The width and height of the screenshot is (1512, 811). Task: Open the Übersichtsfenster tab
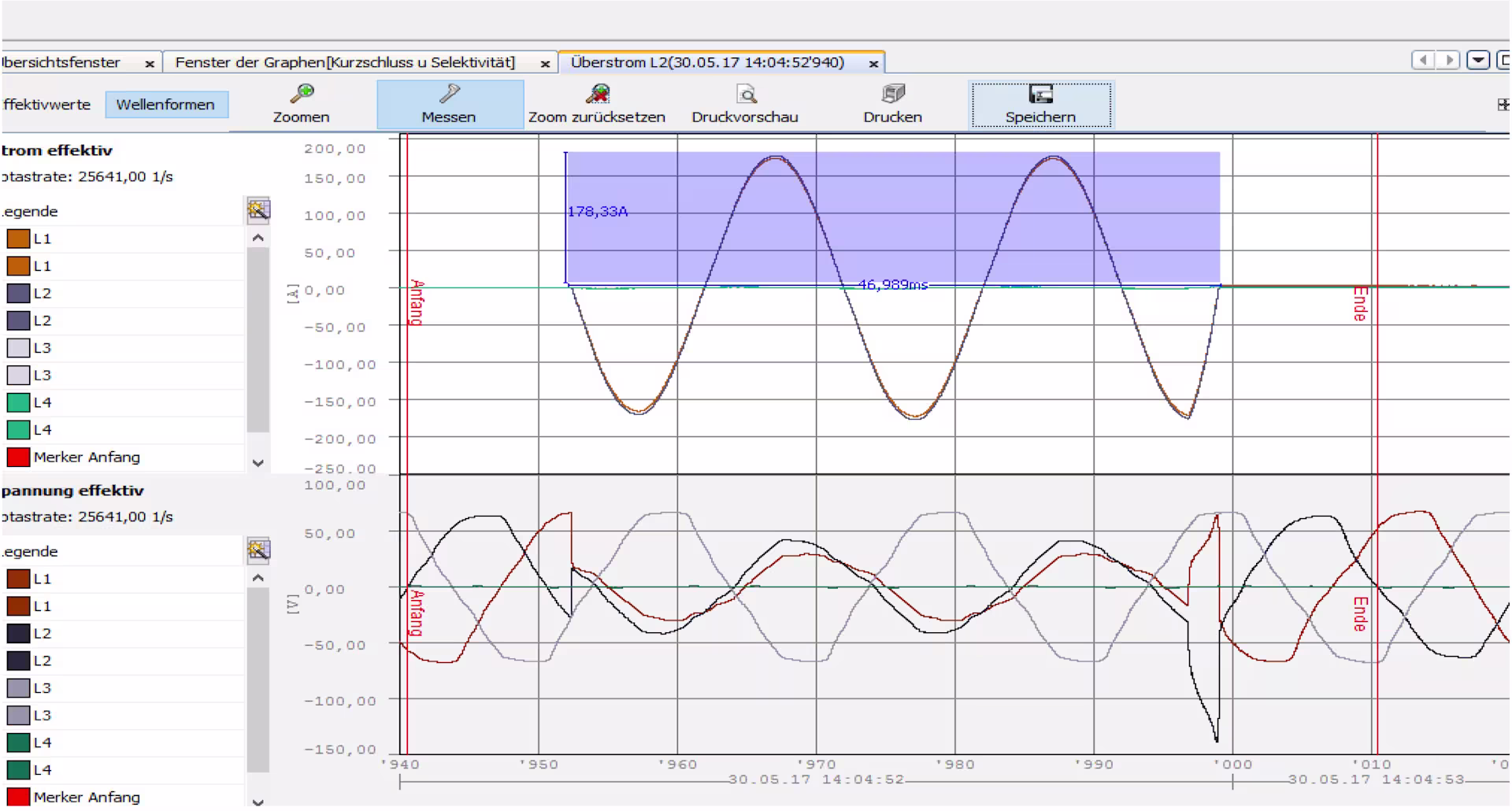point(61,62)
